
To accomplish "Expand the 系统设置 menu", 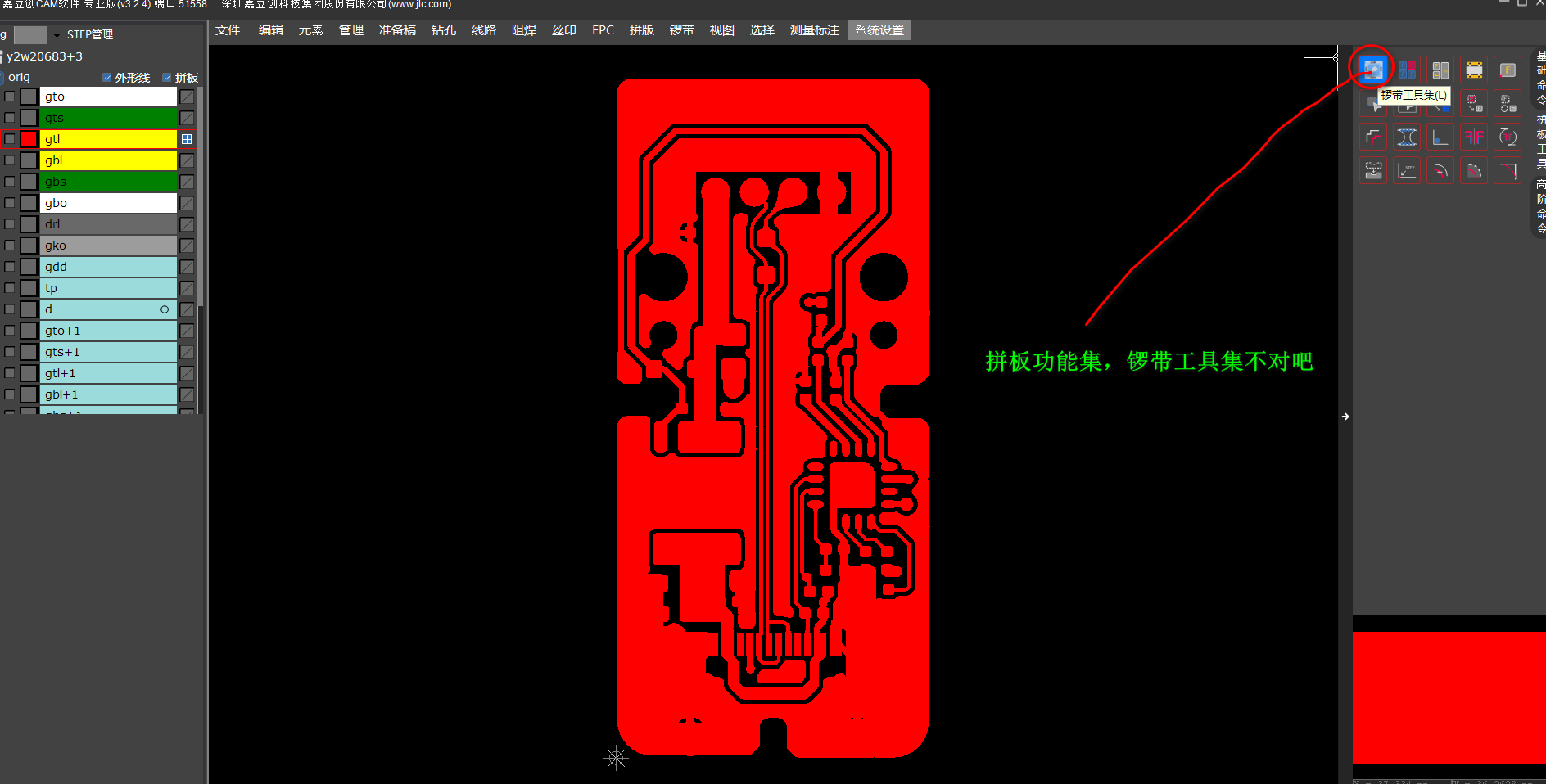I will pyautogui.click(x=879, y=30).
